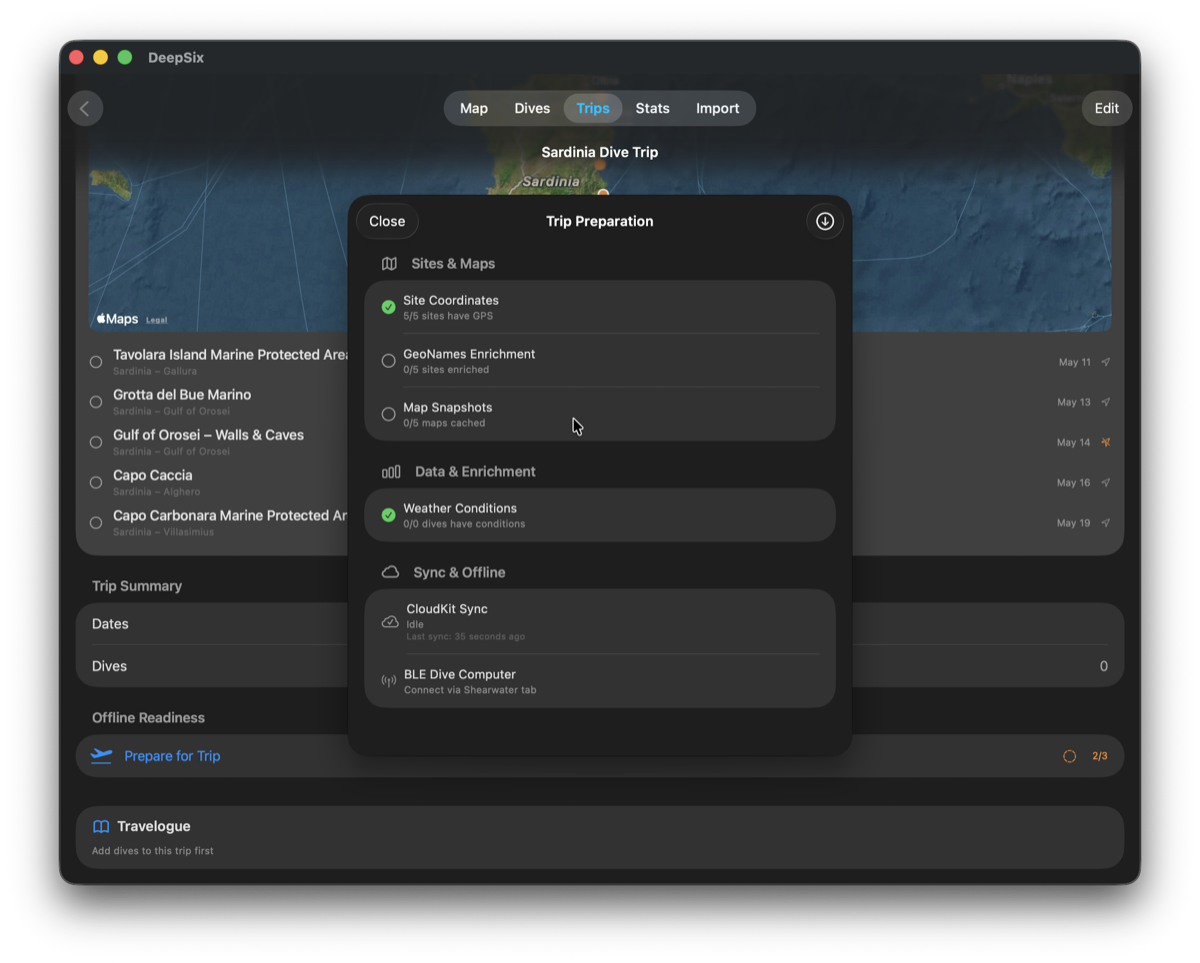The width and height of the screenshot is (1200, 963).
Task: Click the BLE Dive Computer antenna icon
Action: [389, 681]
